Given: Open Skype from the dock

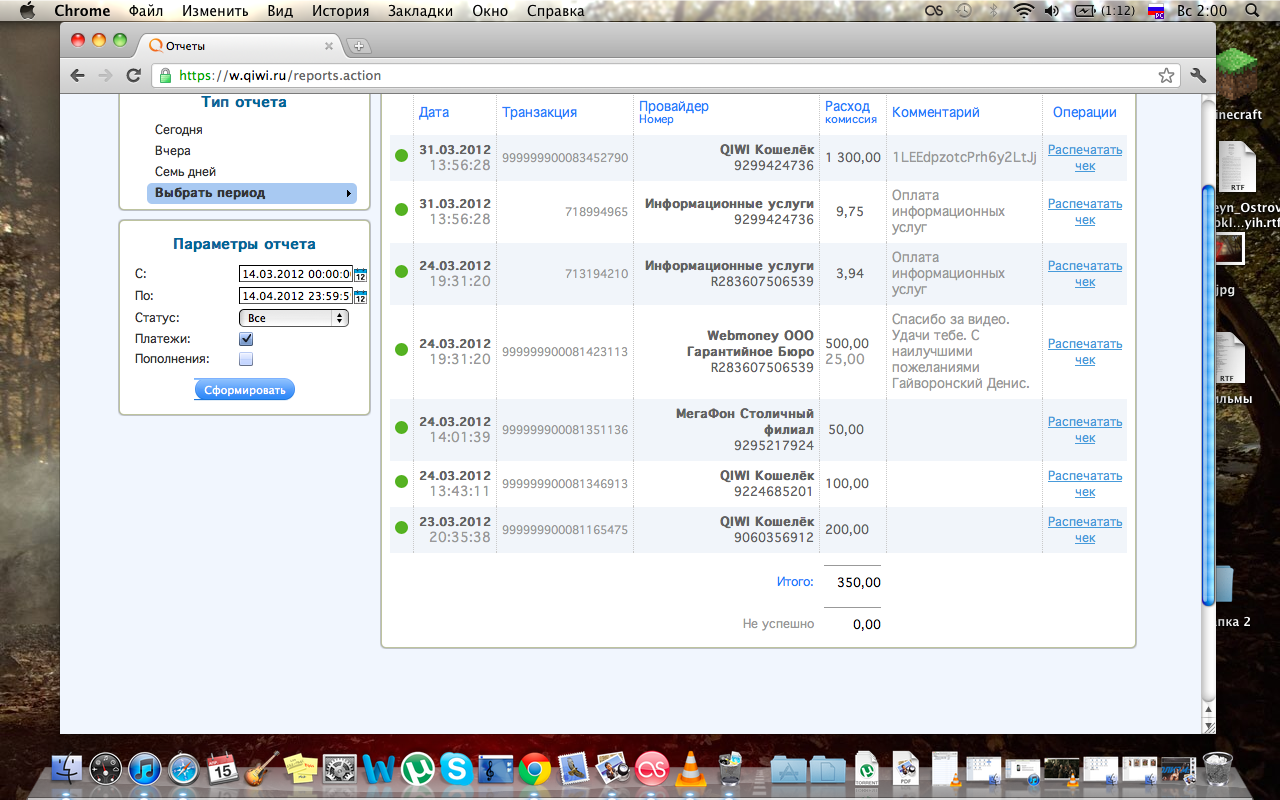Looking at the screenshot, I should 457,768.
